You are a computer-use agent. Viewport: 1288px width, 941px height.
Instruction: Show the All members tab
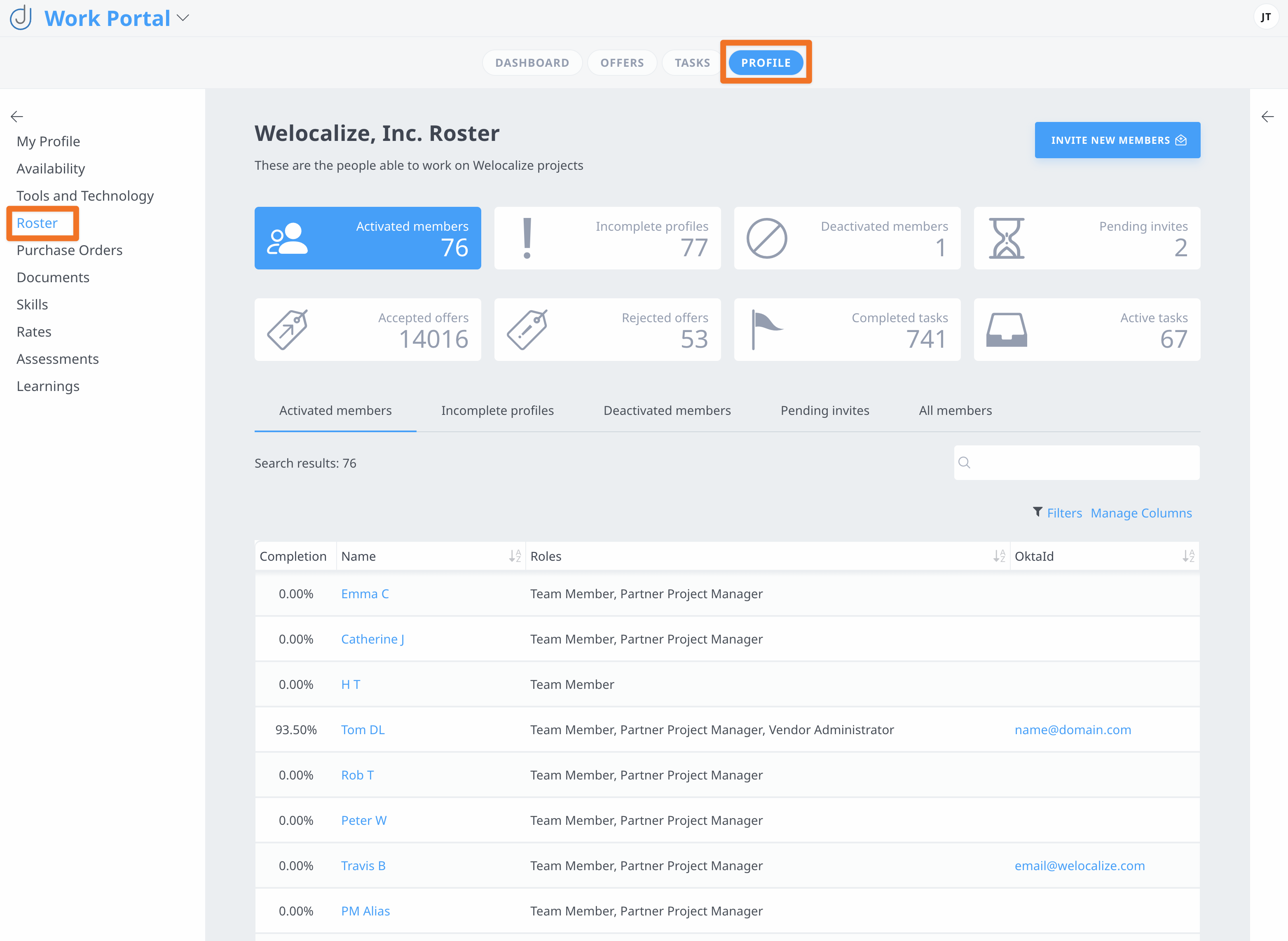point(955,411)
